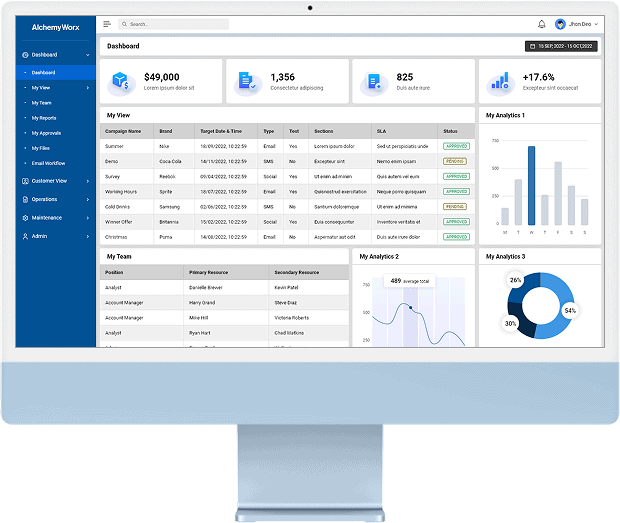Select Email Workflow in the sidebar

coord(48,163)
